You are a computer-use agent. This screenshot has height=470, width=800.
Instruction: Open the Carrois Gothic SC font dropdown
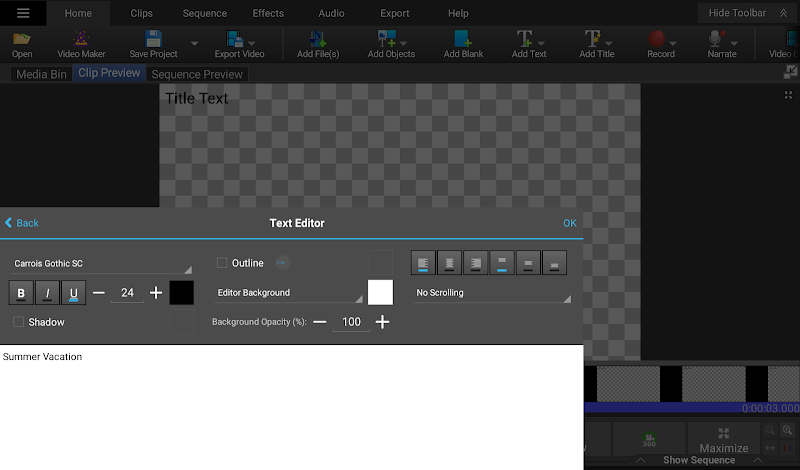[x=102, y=264]
